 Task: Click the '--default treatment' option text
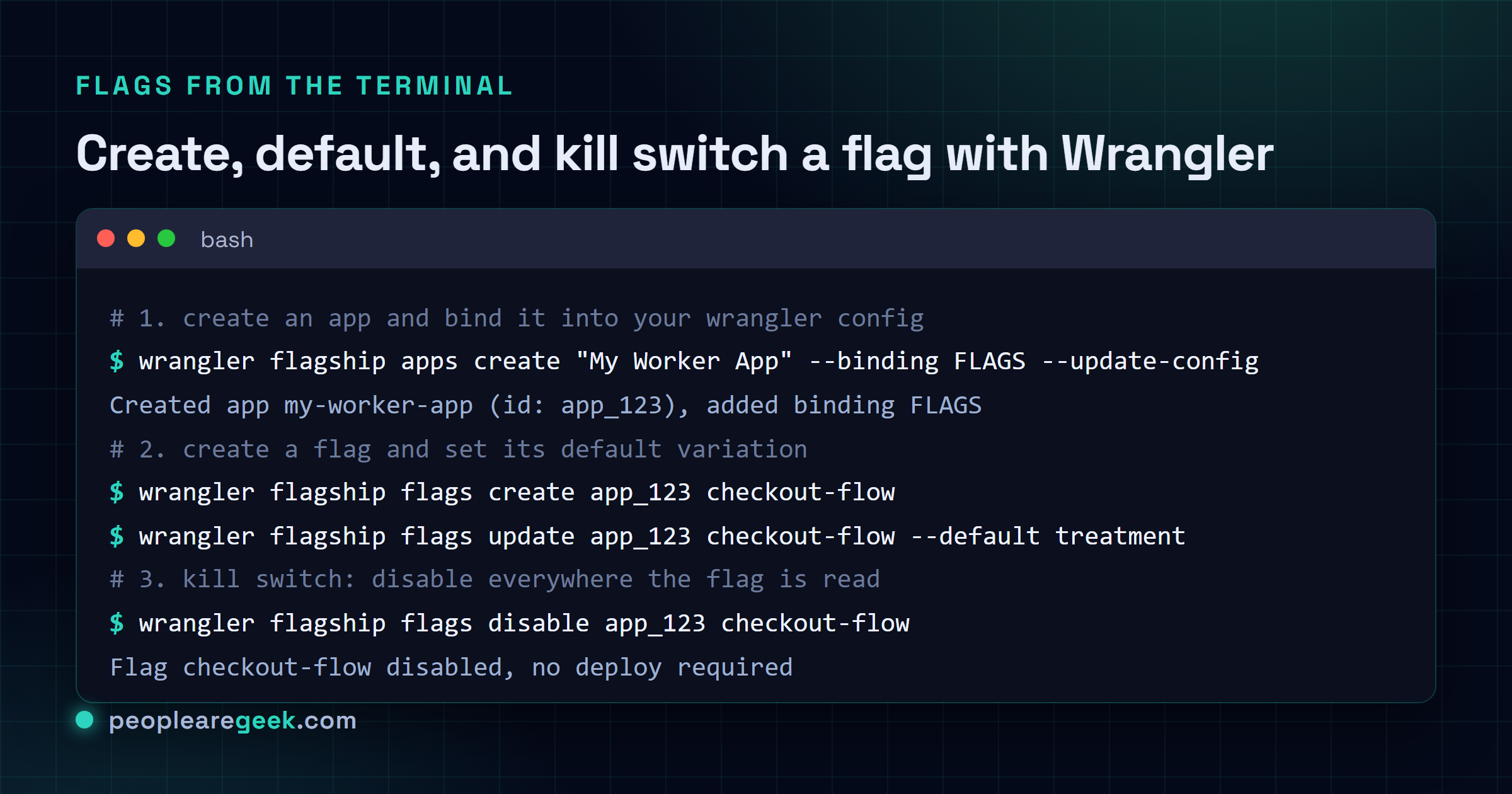click(x=1048, y=537)
